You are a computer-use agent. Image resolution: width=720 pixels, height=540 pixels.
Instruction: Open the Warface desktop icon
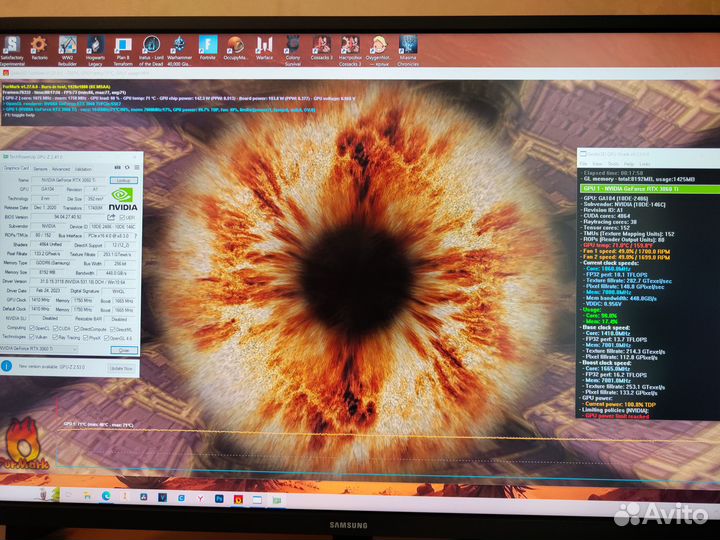[264, 44]
